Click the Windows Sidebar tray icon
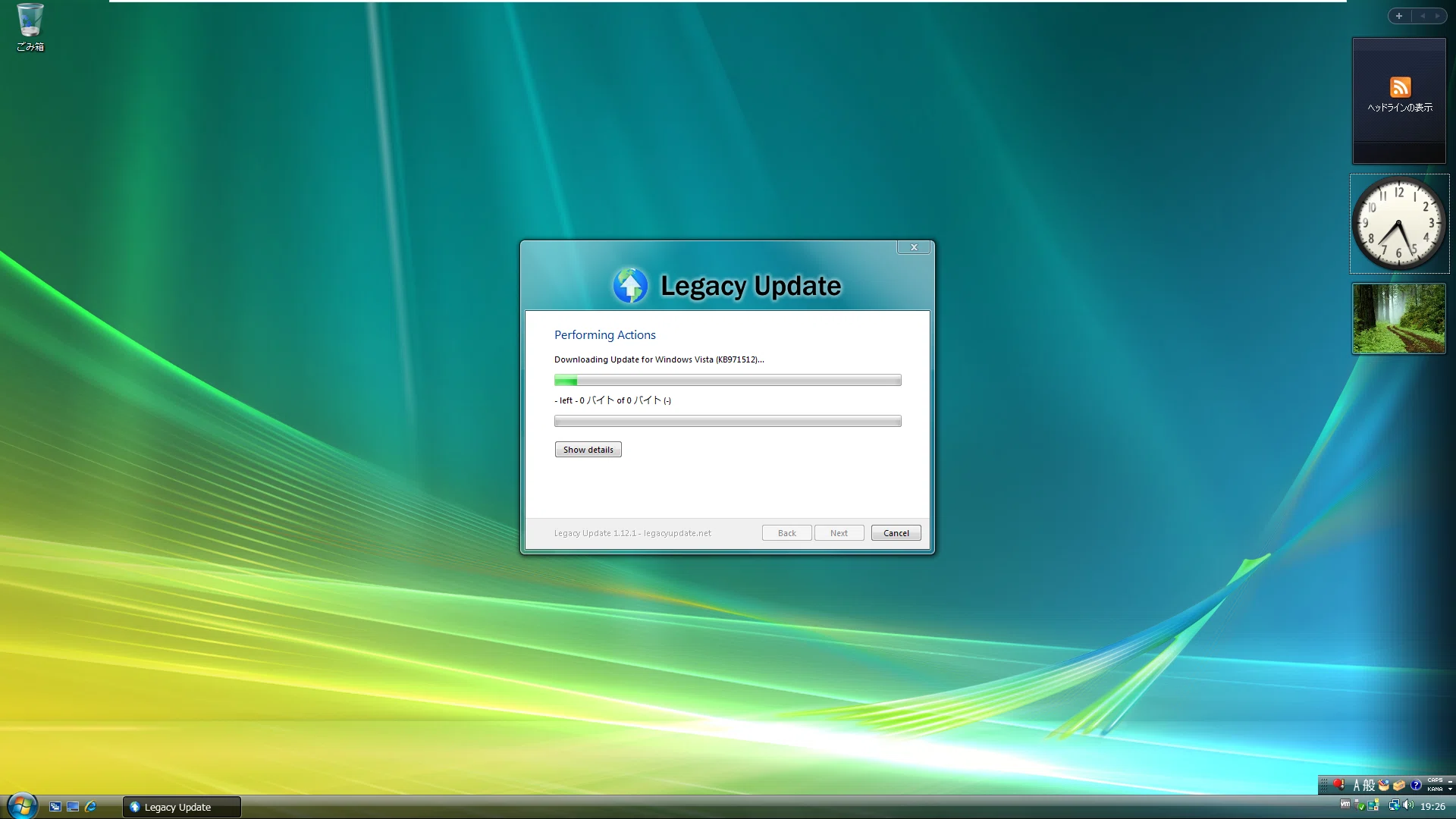This screenshot has height=819, width=1456. (x=1373, y=805)
